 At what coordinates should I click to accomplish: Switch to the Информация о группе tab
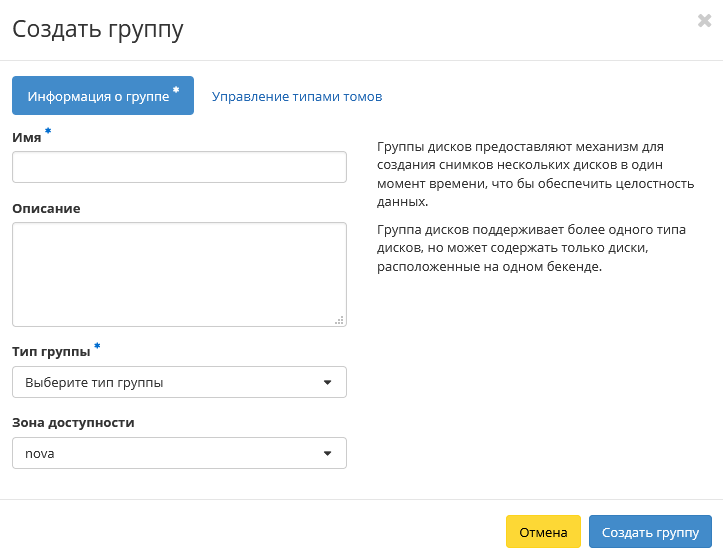(102, 96)
